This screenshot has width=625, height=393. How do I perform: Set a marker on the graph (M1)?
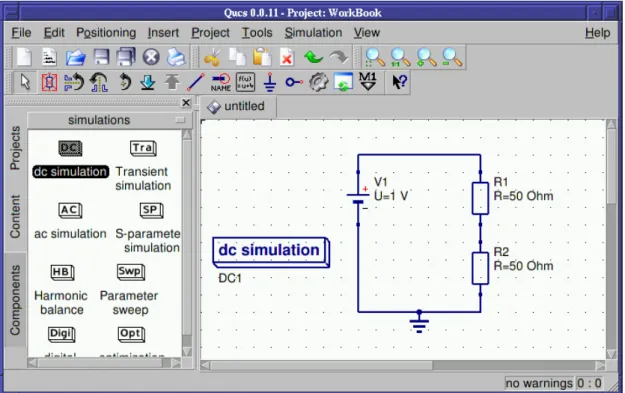368,82
